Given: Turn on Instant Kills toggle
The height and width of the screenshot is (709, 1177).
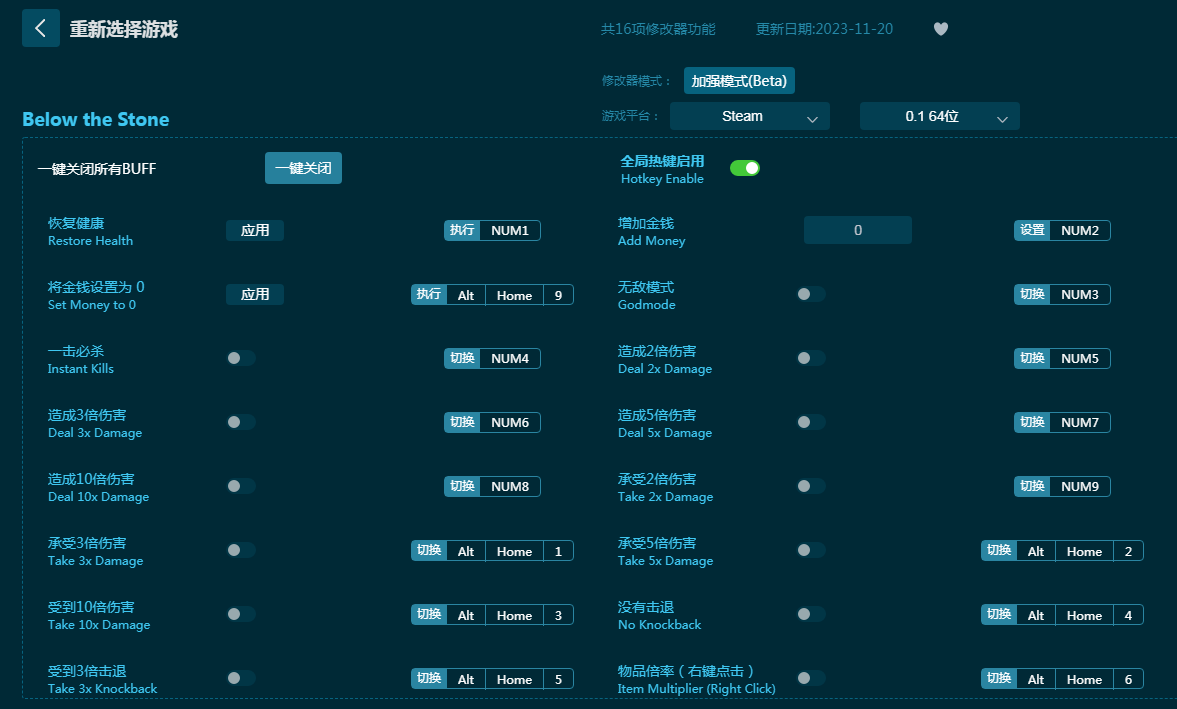Looking at the screenshot, I should click(241, 358).
